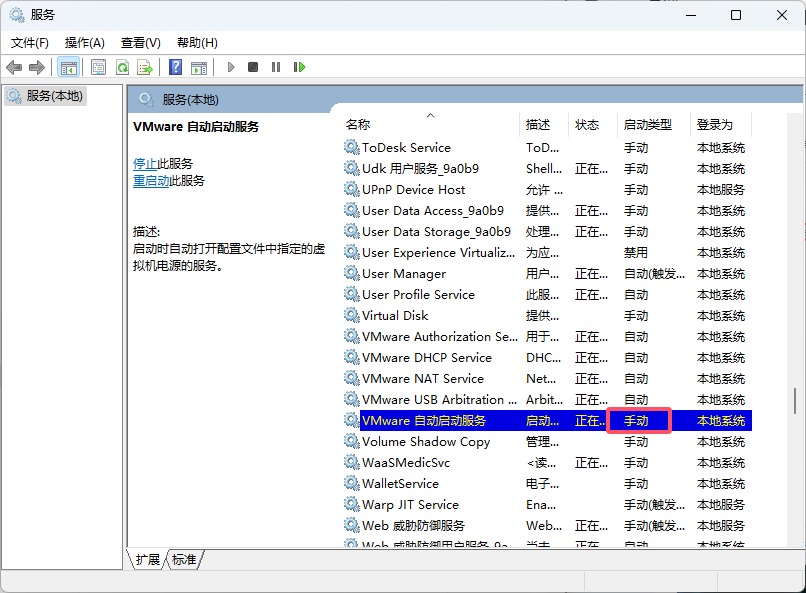Click the Refresh toolbar icon

[122, 67]
